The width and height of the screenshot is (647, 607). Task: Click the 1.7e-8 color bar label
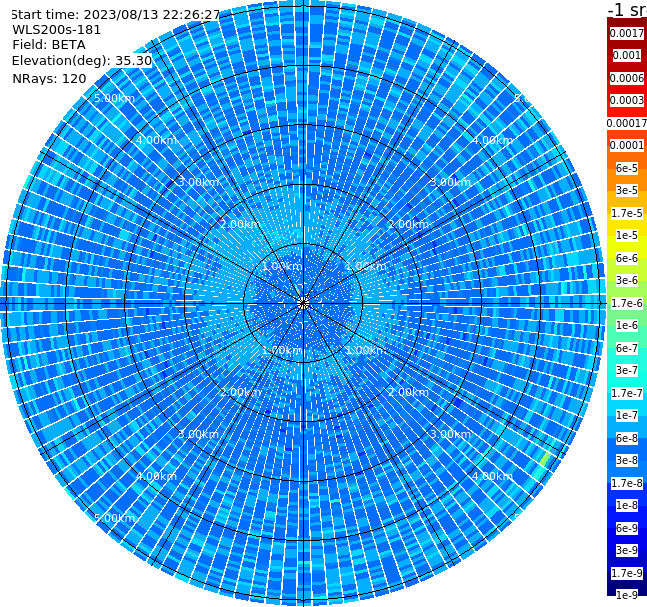click(x=627, y=483)
